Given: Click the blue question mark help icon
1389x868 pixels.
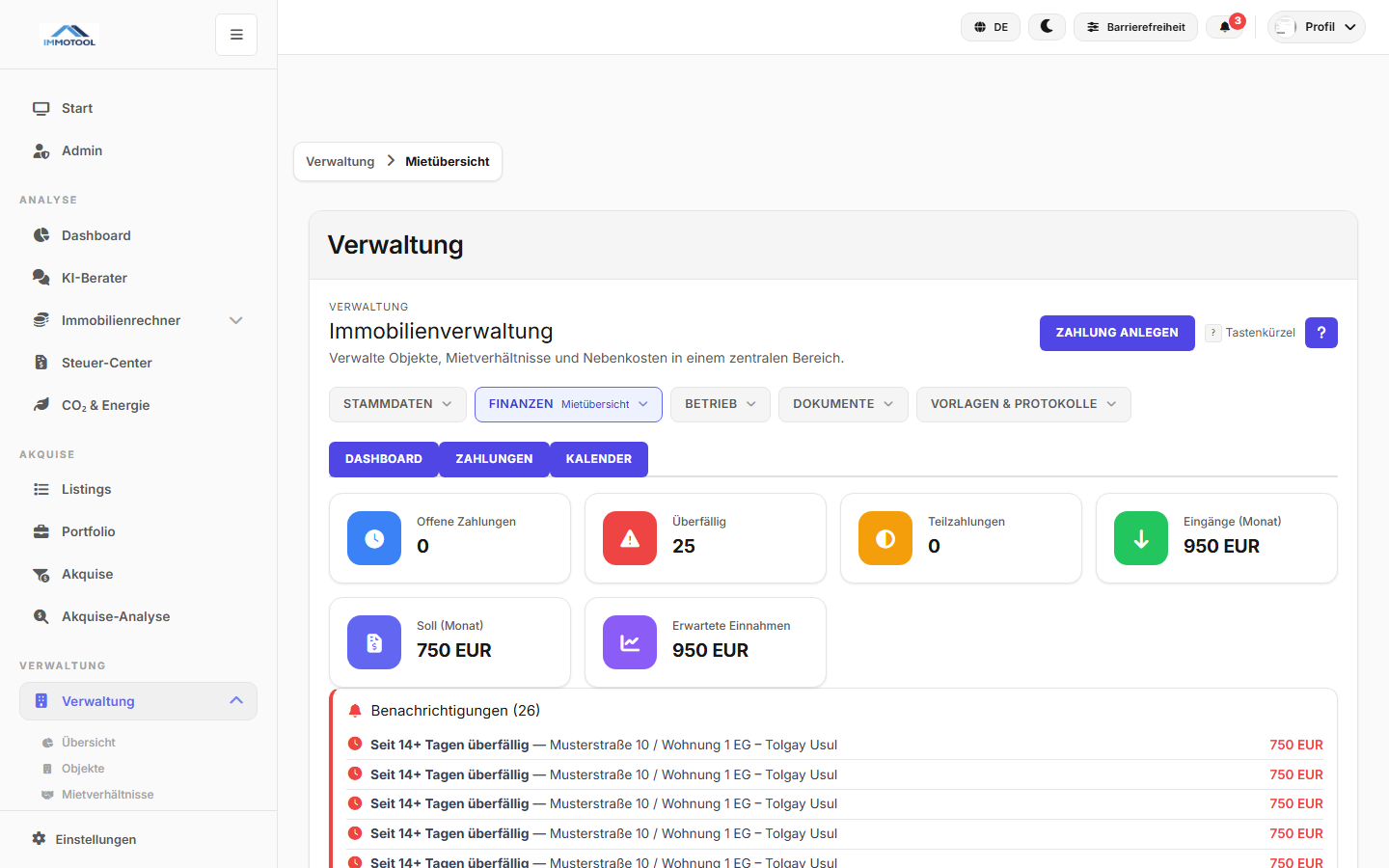Looking at the screenshot, I should pyautogui.click(x=1321, y=332).
